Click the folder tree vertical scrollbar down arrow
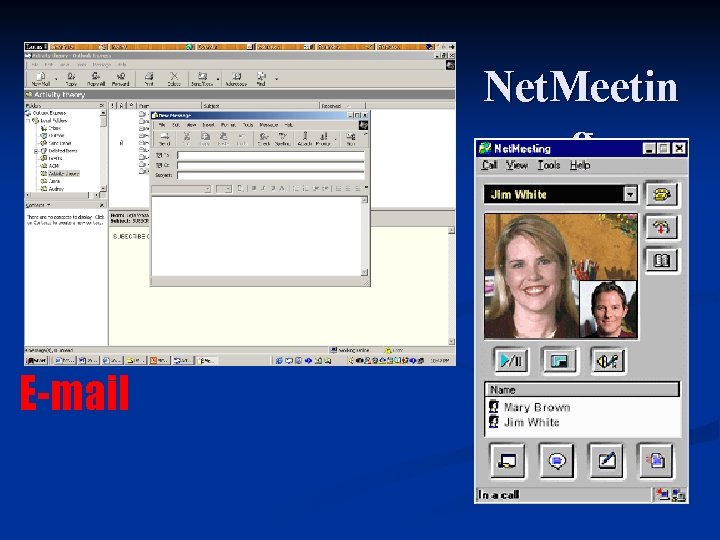This screenshot has height=540, width=720. [x=103, y=189]
